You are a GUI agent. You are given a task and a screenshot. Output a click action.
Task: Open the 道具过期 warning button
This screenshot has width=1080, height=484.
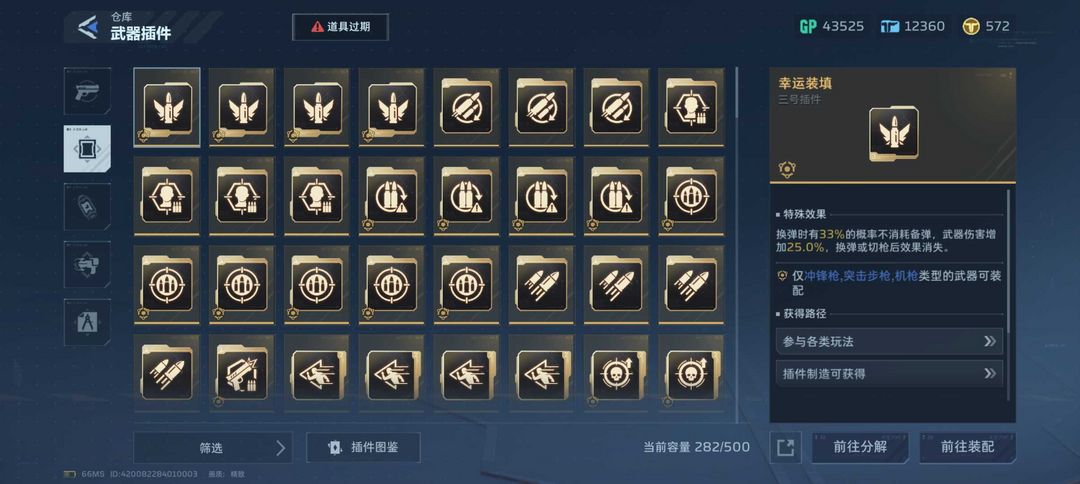(x=340, y=27)
